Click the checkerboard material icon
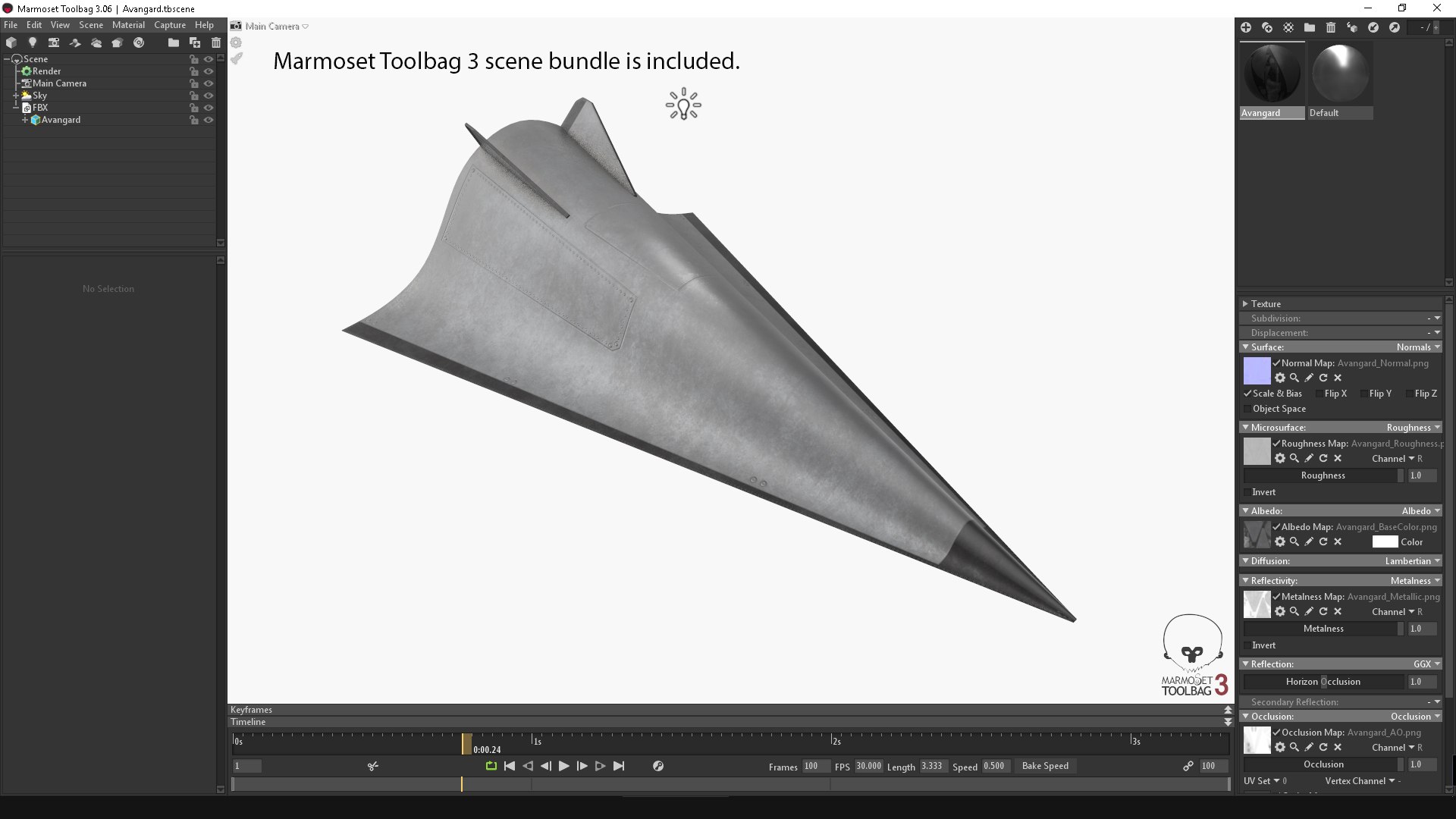1456x819 pixels. click(1288, 27)
